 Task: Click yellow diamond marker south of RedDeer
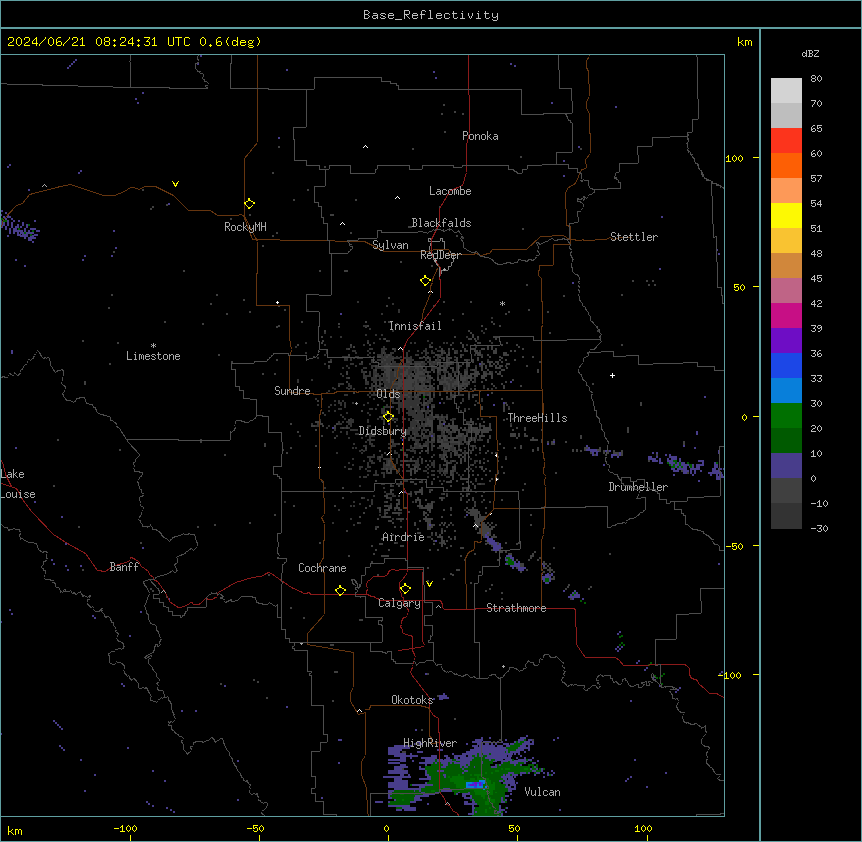(x=425, y=281)
